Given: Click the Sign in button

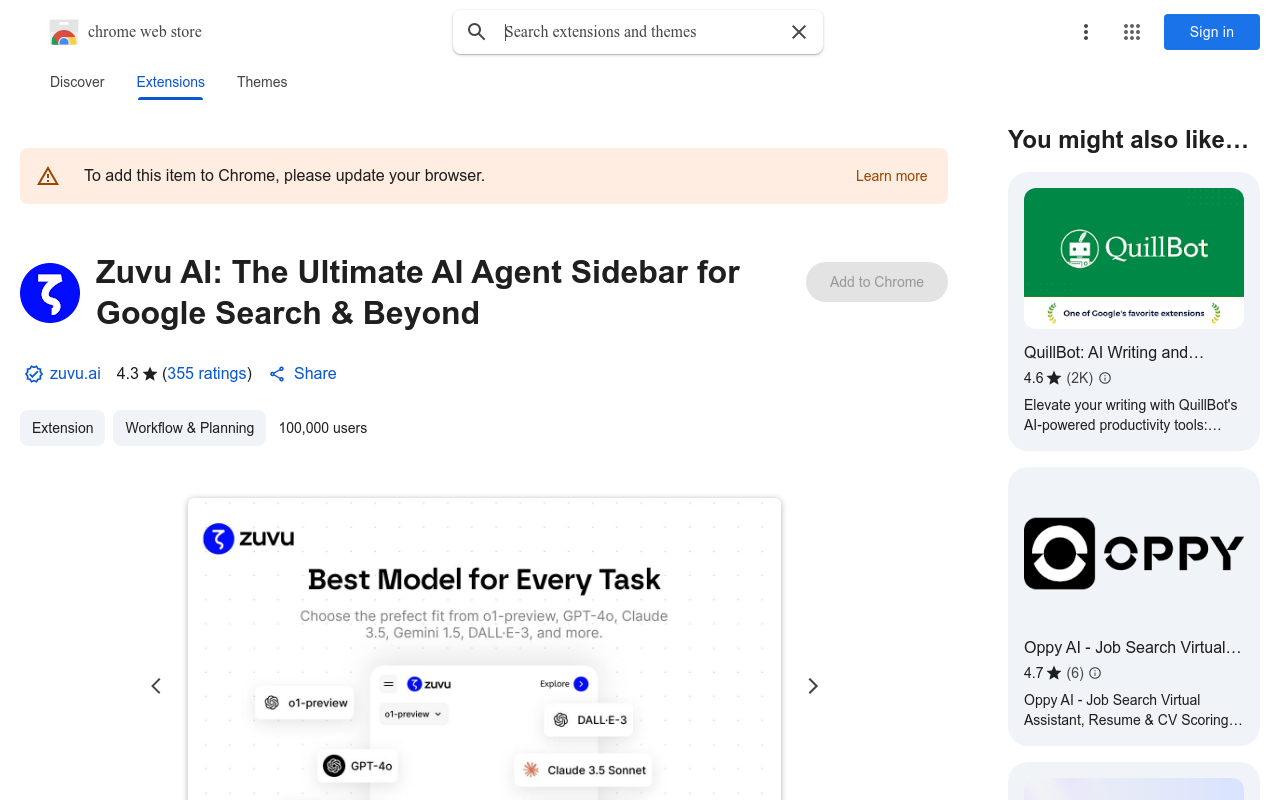Looking at the screenshot, I should coord(1212,32).
